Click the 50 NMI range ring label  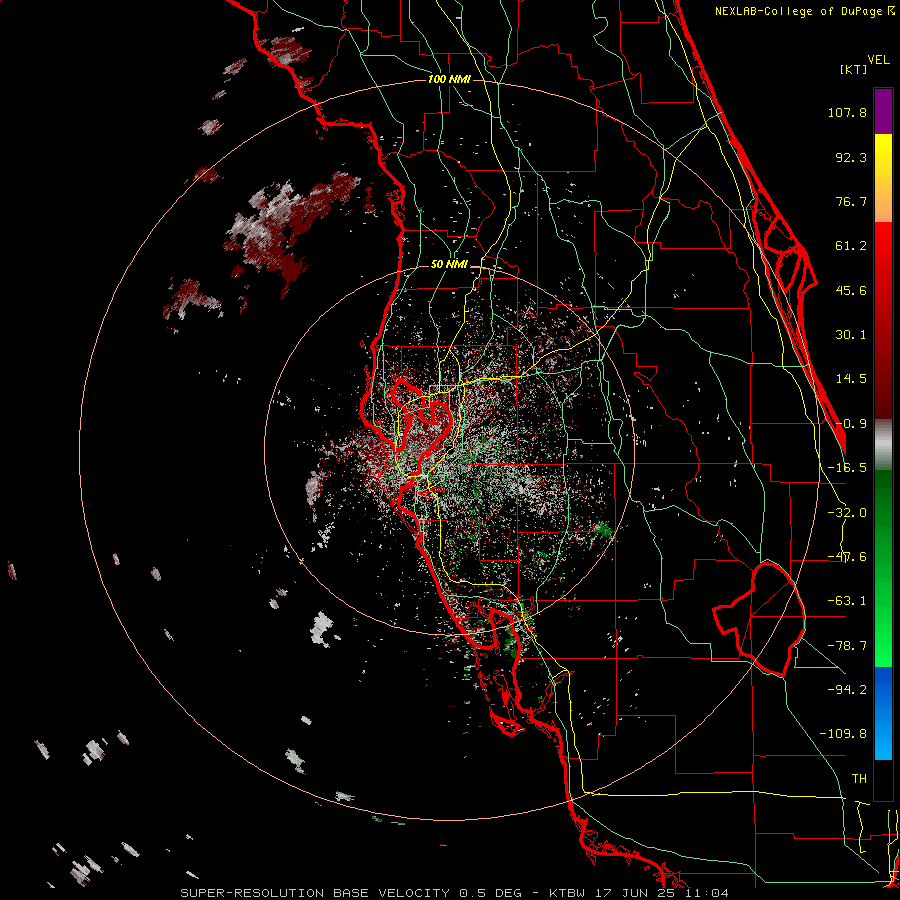click(449, 264)
